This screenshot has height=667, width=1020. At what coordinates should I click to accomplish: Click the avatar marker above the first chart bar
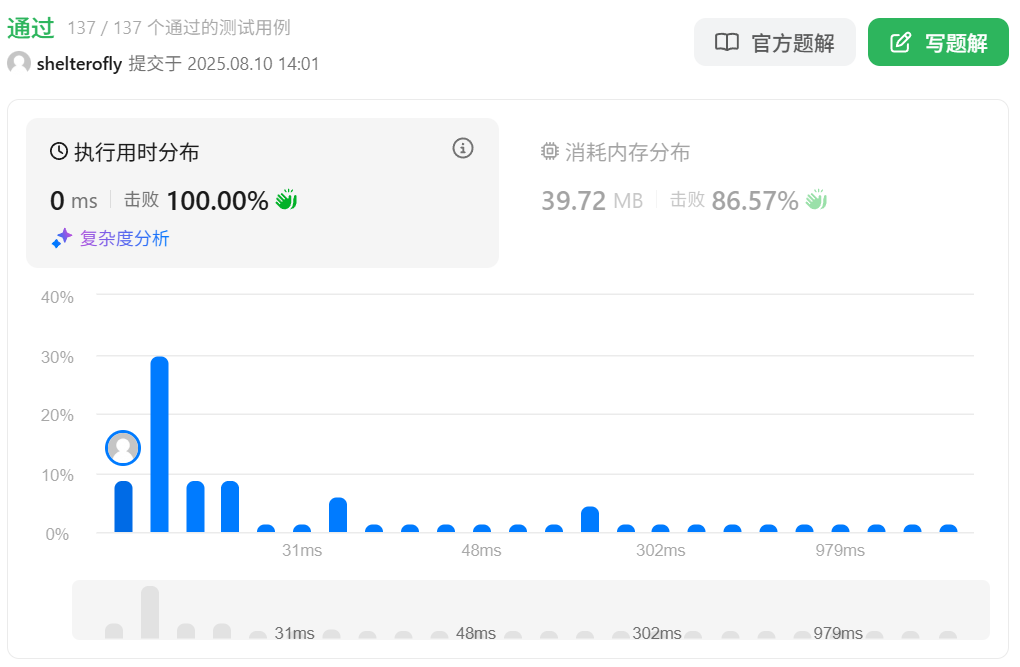[x=123, y=448]
